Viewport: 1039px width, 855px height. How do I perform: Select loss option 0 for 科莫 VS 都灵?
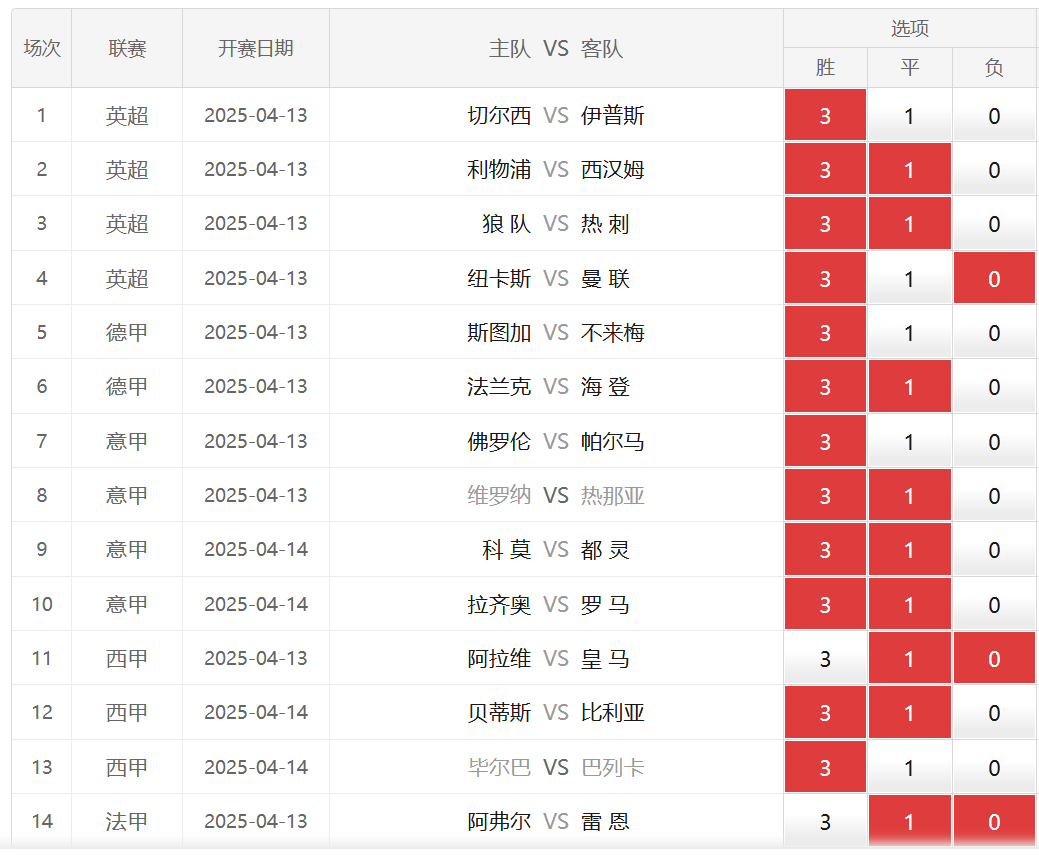(x=994, y=550)
